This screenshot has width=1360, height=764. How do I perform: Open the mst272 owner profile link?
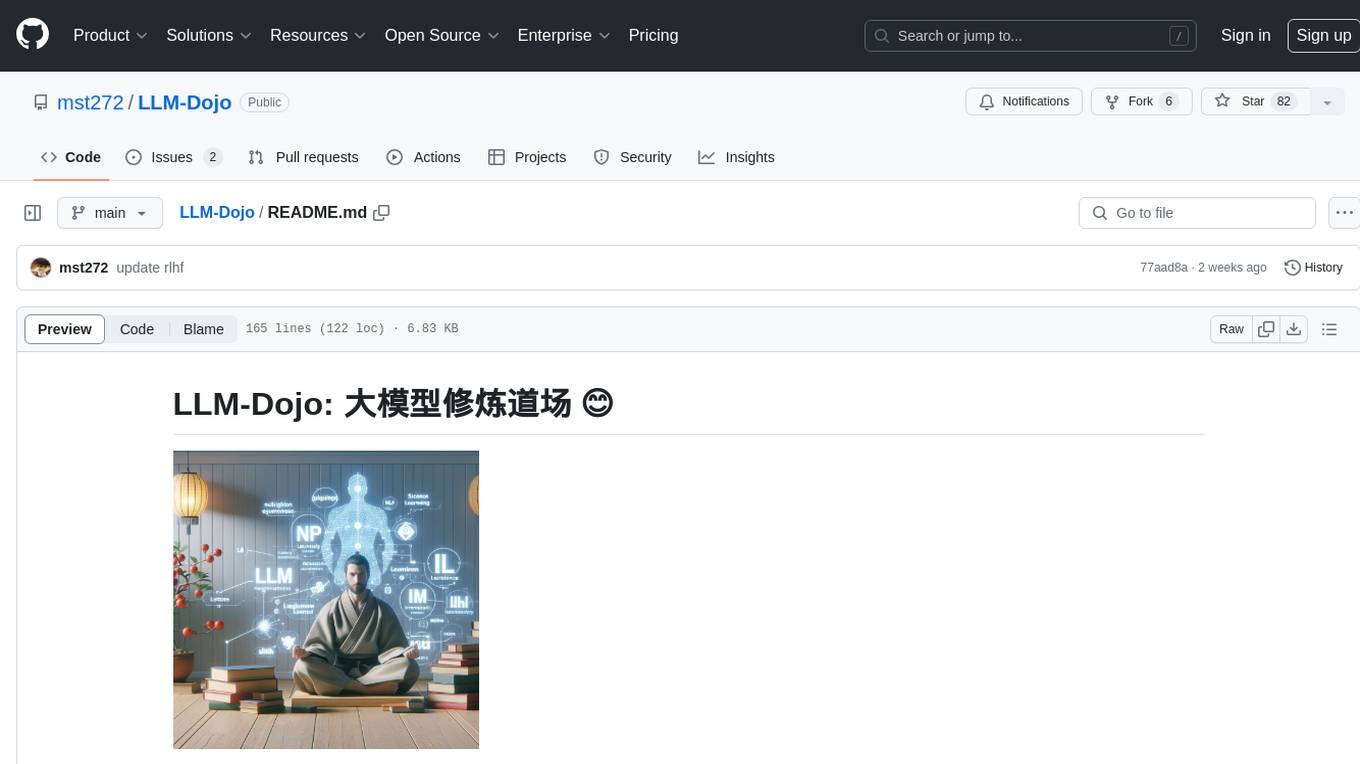click(x=91, y=102)
